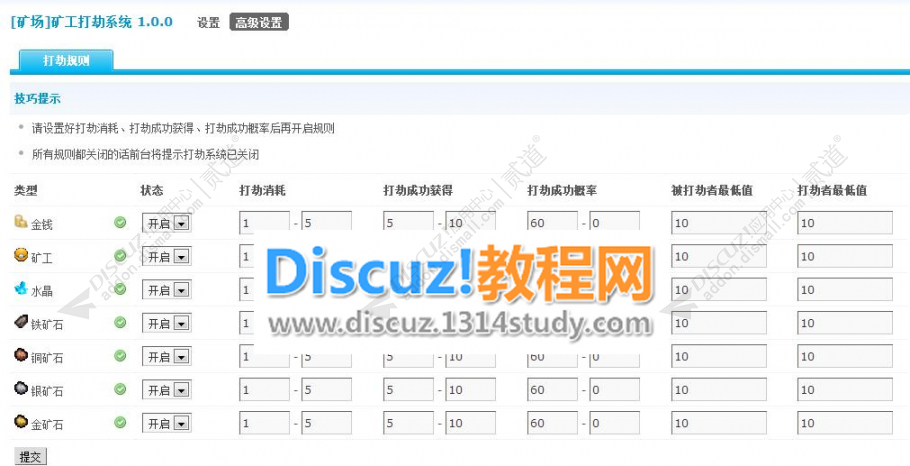Open the 状态 dropdown for 水晶

pos(167,290)
